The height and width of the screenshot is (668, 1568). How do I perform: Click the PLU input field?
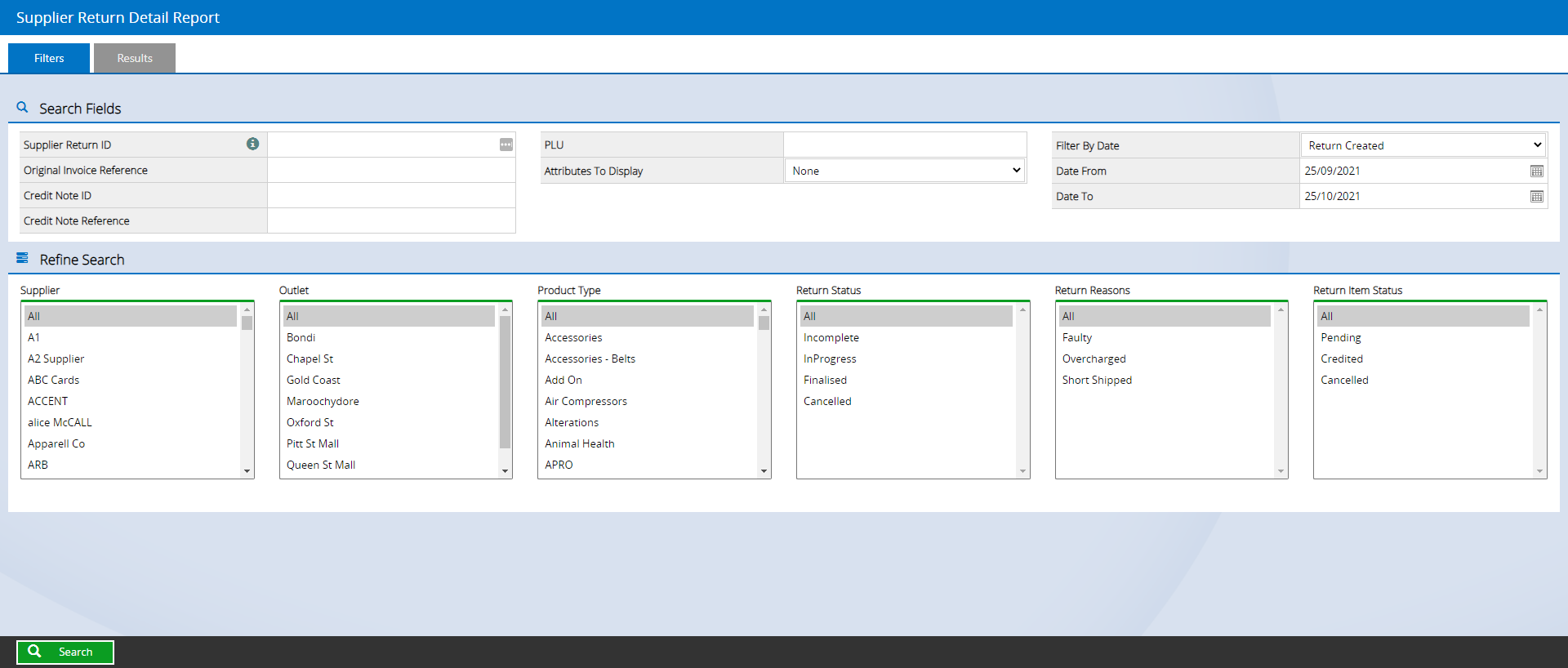coord(905,145)
